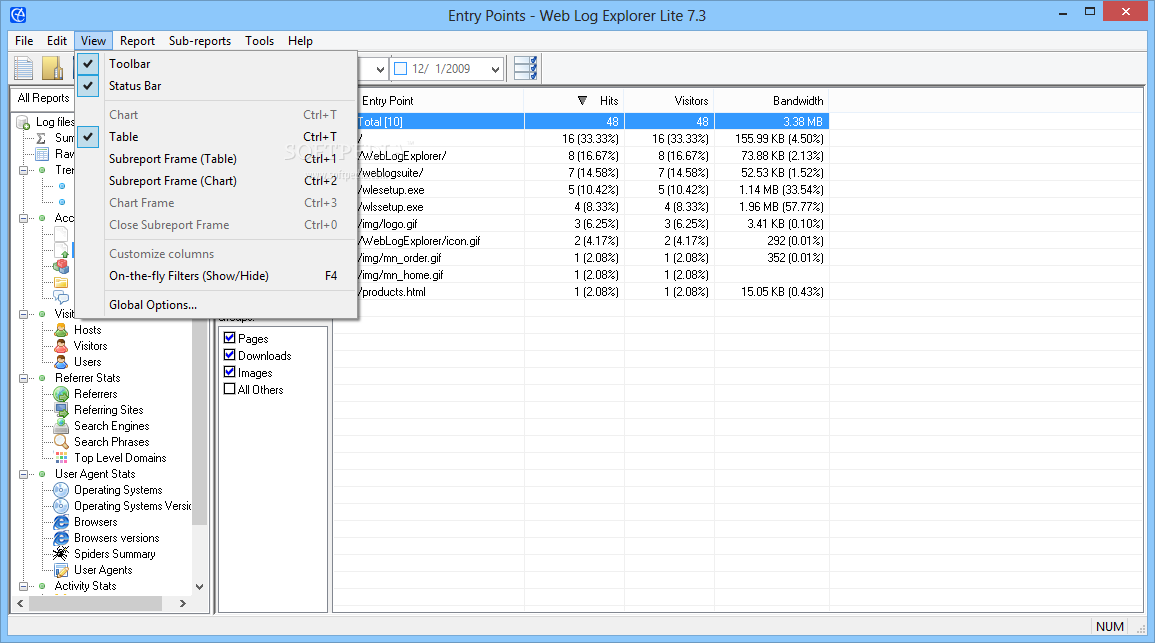Click the Spiders Summary spider icon

[x=61, y=554]
